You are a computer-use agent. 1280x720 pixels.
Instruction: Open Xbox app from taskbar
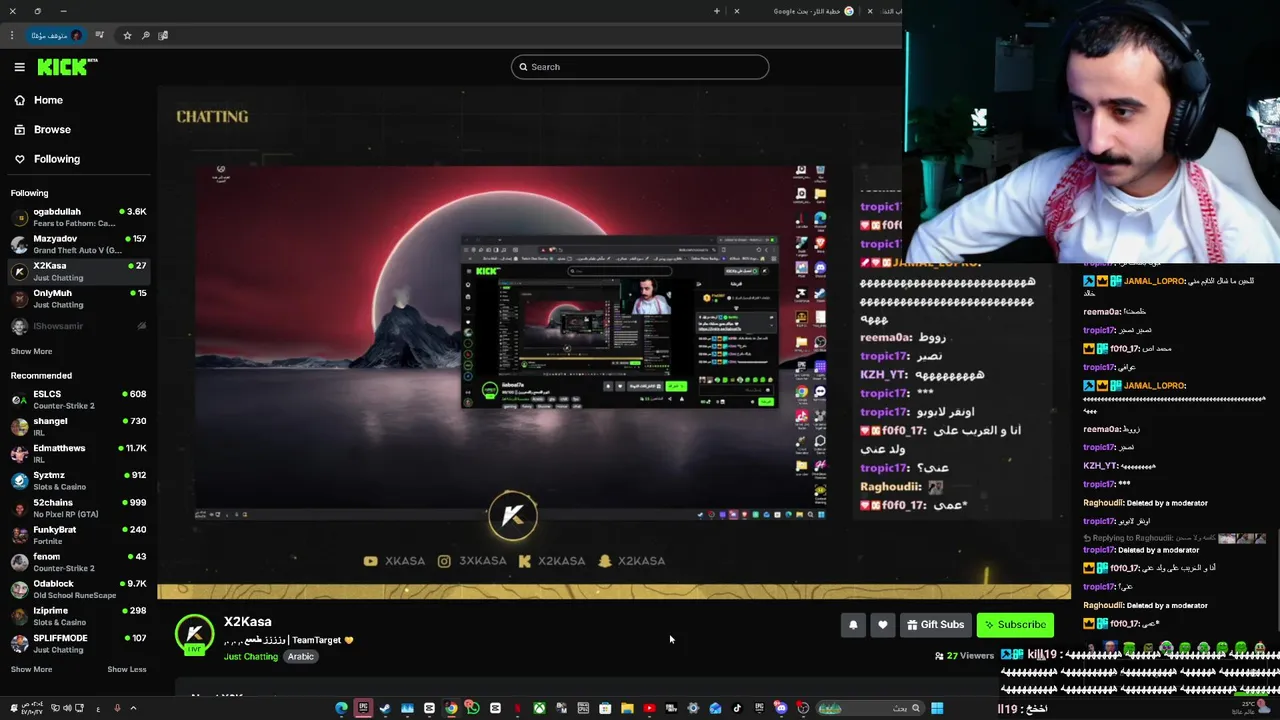click(539, 708)
